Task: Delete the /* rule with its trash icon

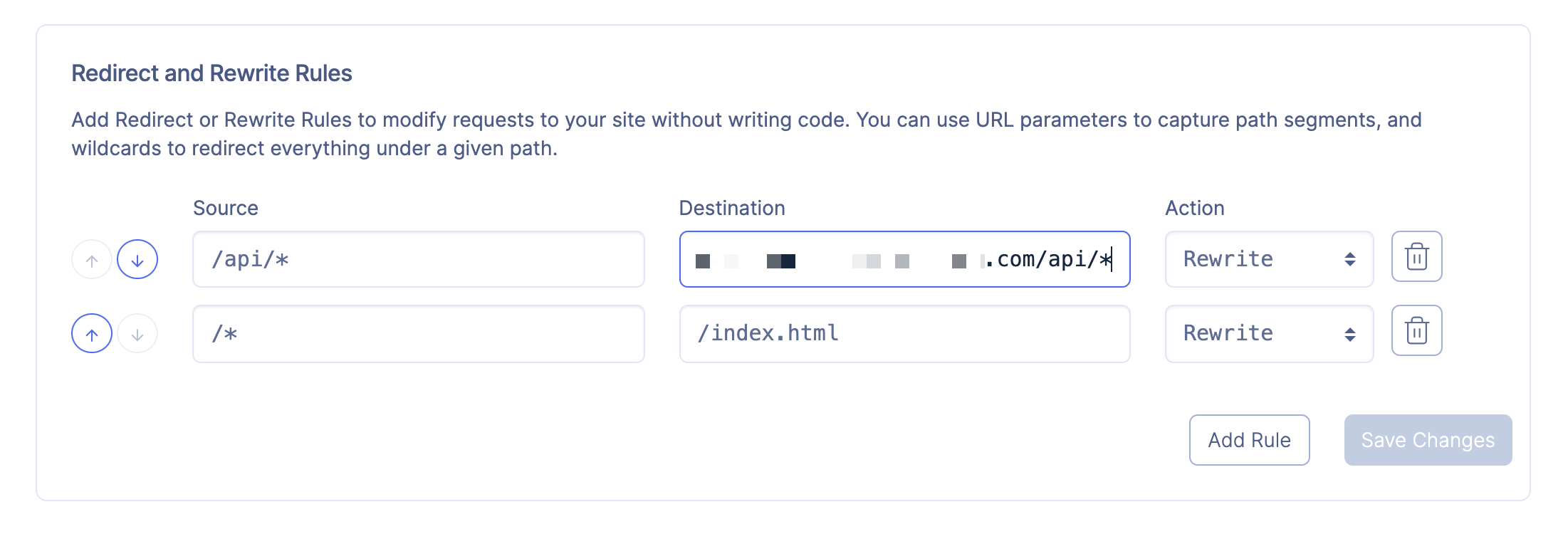Action: point(1416,330)
